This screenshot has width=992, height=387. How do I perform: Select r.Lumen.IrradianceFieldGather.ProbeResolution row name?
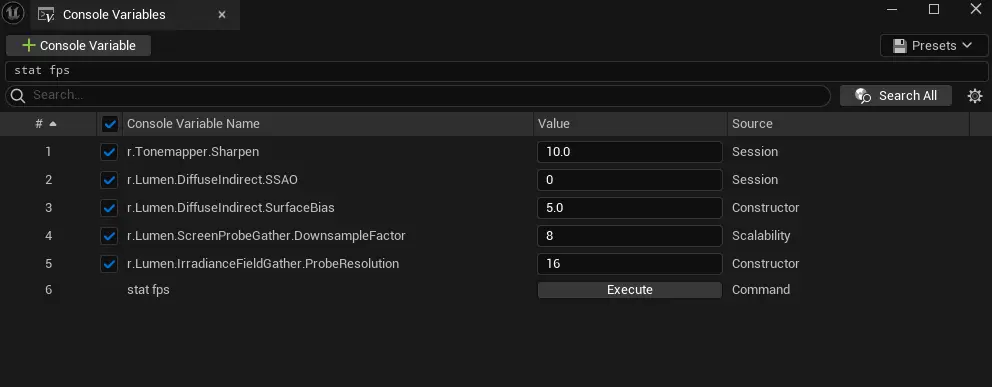pyautogui.click(x=263, y=264)
